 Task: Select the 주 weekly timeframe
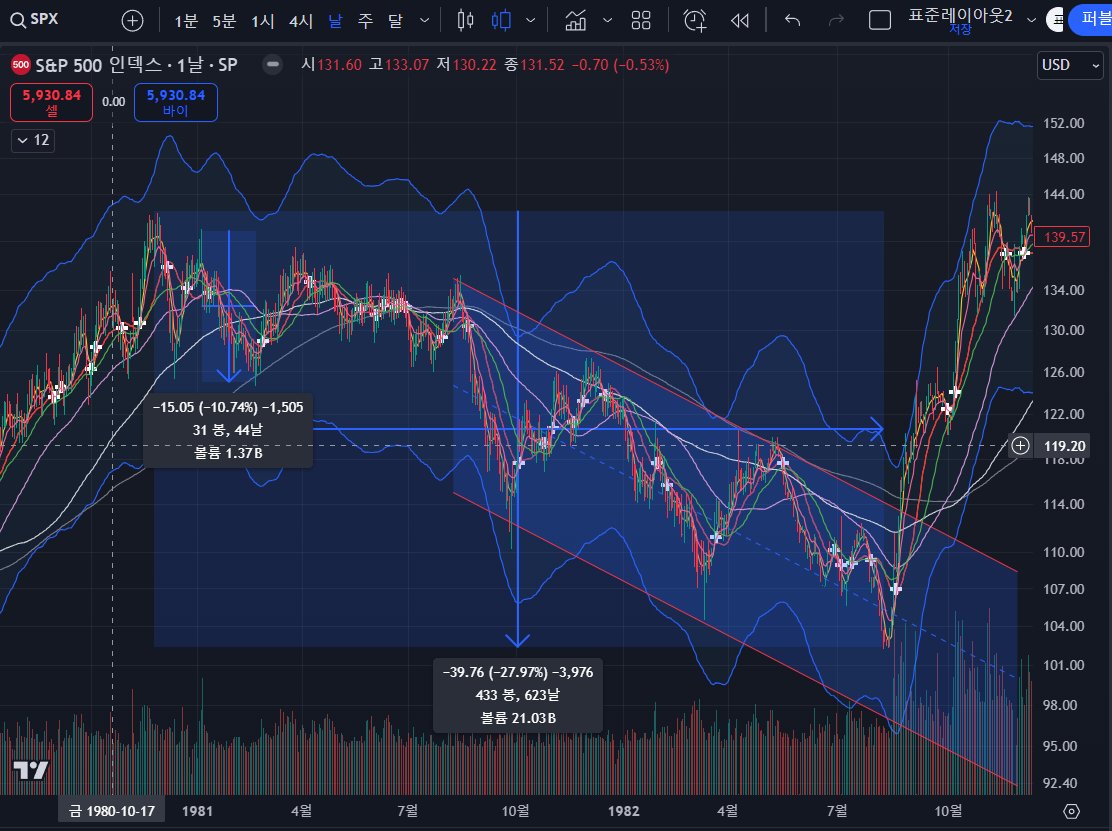click(x=365, y=21)
